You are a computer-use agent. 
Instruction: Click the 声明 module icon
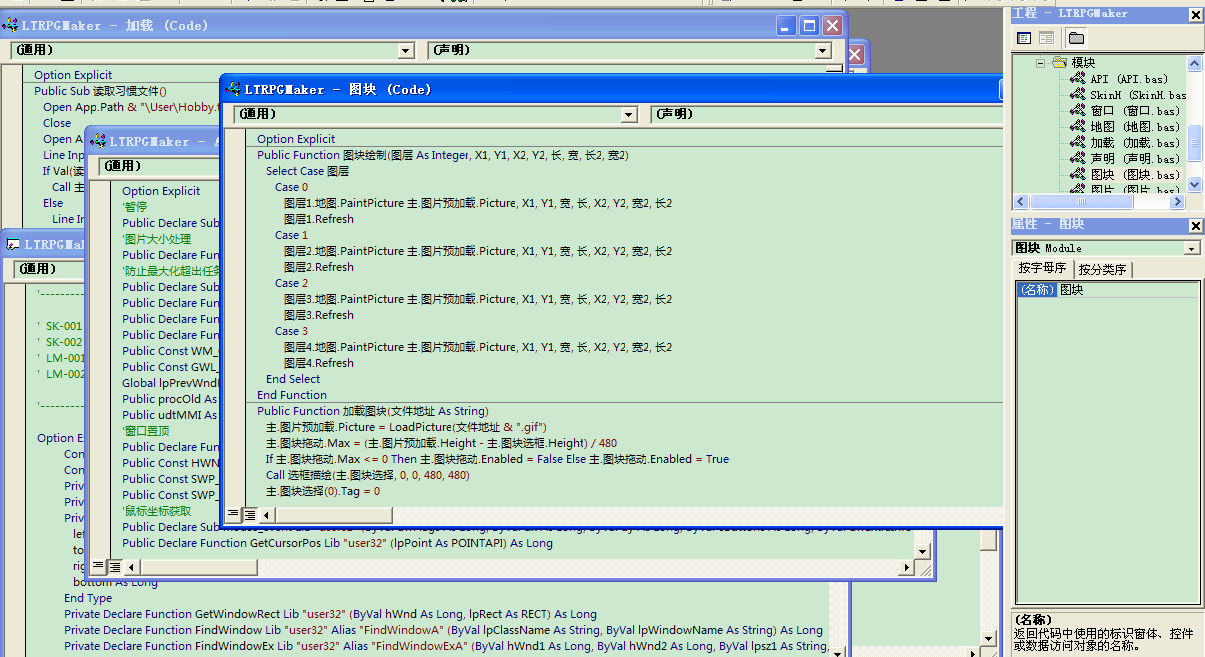pos(1078,159)
